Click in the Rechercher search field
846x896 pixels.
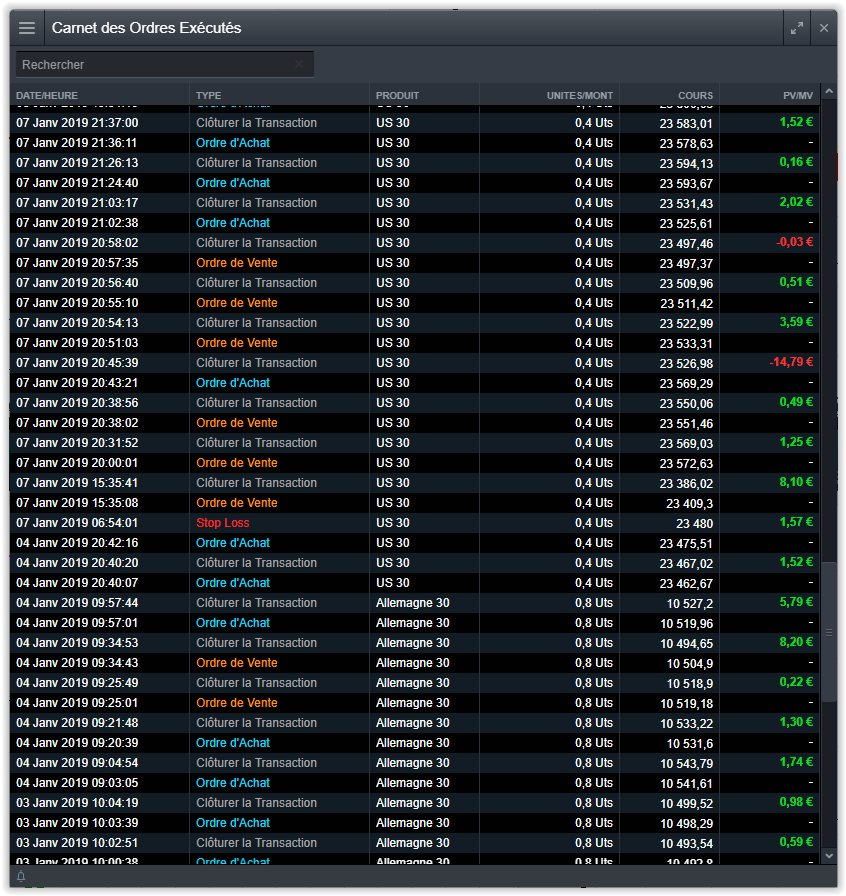point(155,65)
